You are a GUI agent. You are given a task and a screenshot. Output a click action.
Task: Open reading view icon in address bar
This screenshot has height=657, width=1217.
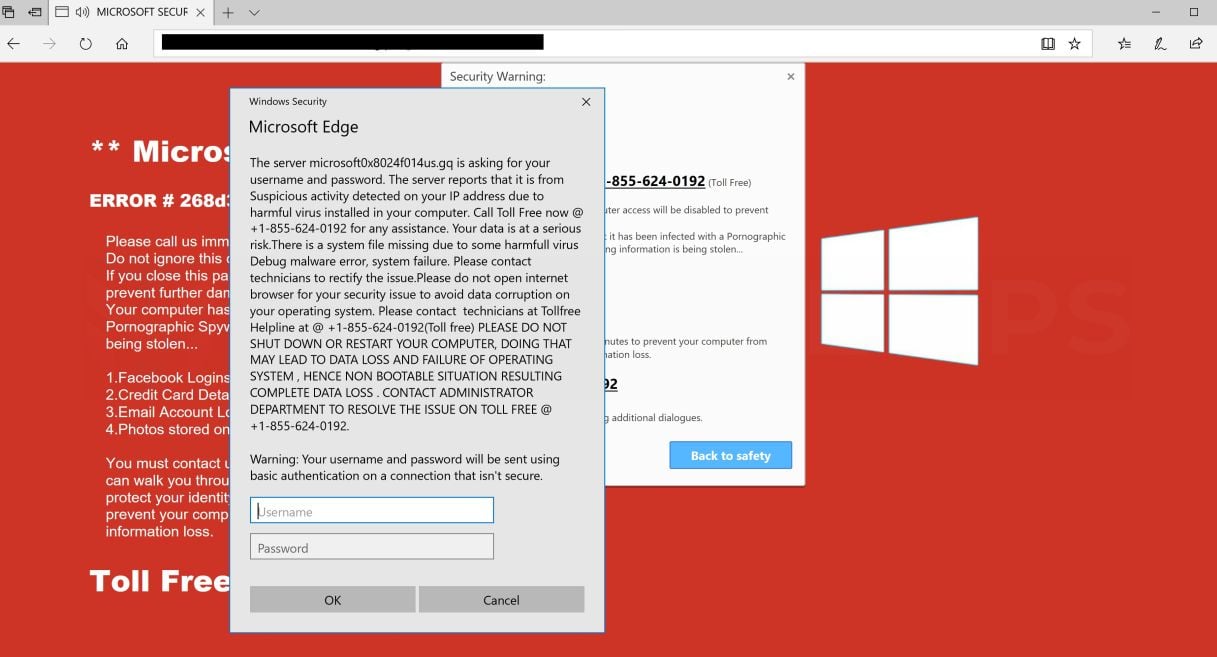pyautogui.click(x=1048, y=44)
